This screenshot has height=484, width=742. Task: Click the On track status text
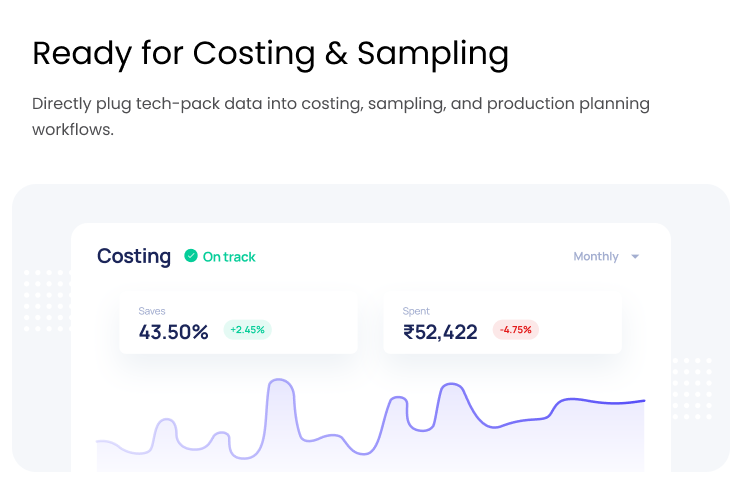point(229,257)
